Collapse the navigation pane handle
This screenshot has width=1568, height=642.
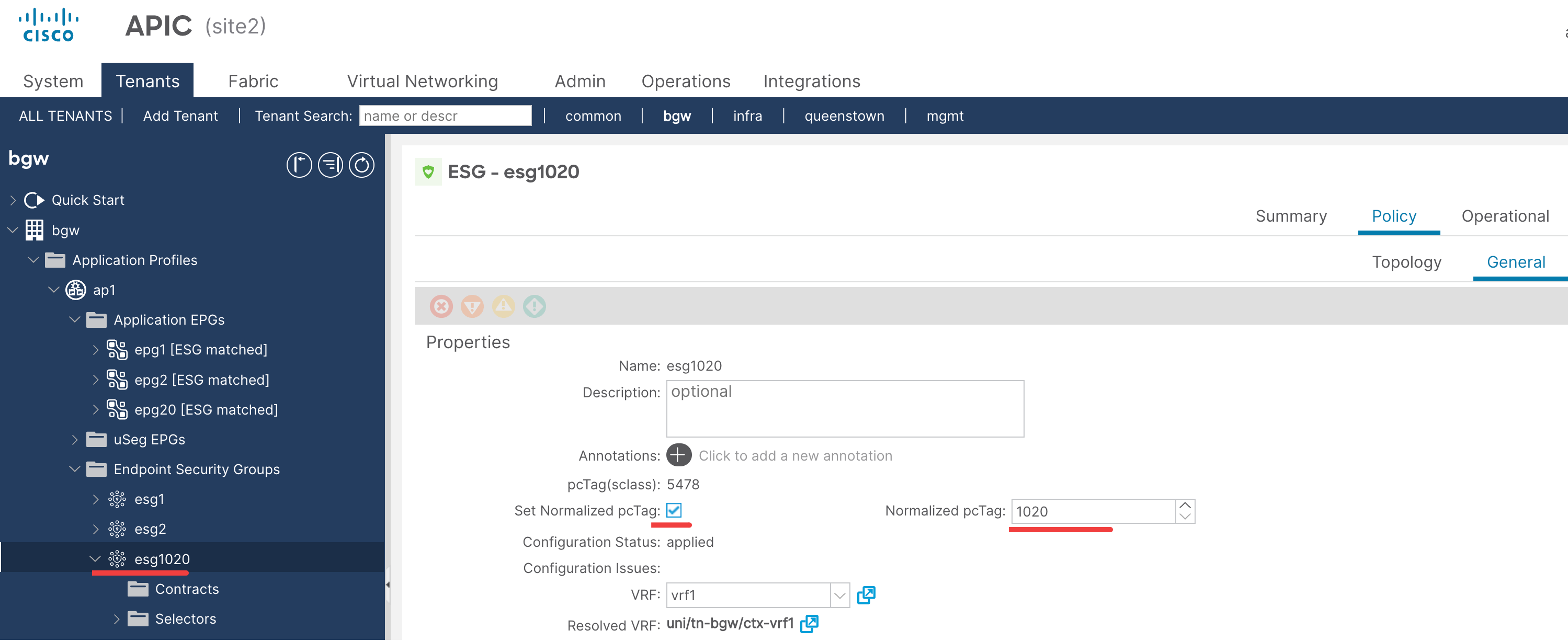pyautogui.click(x=388, y=584)
